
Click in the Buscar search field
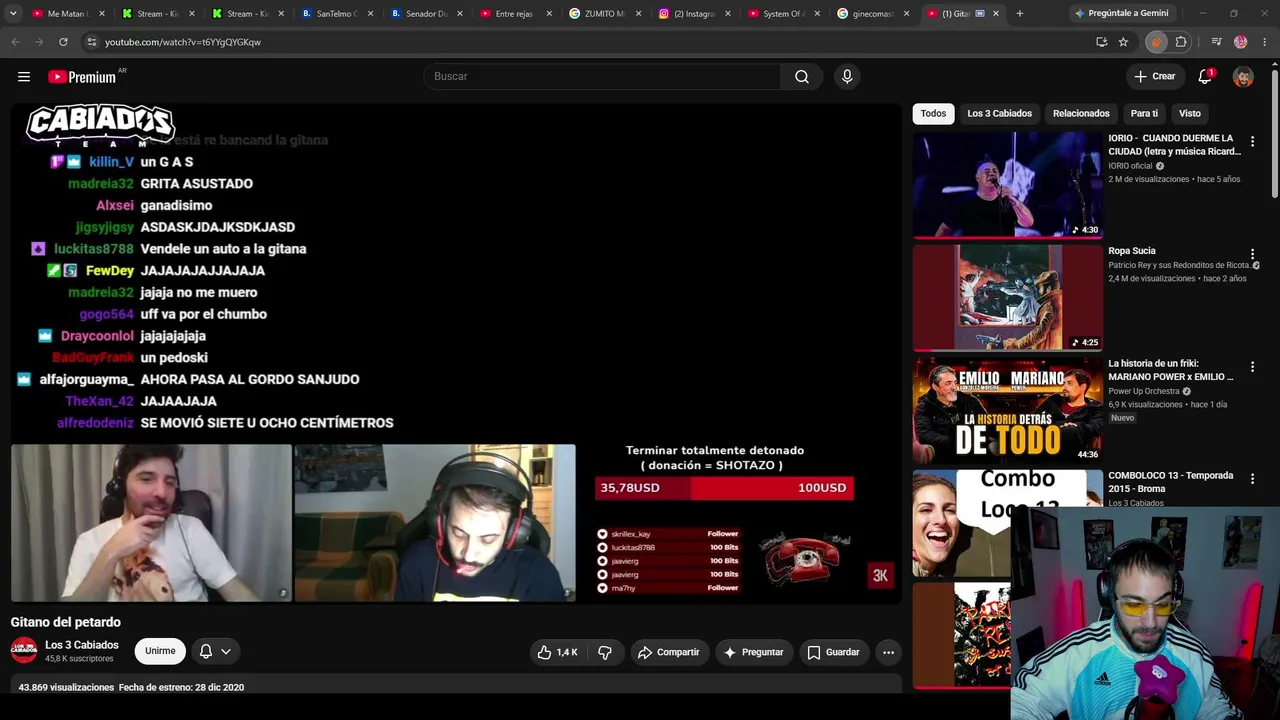click(603, 77)
